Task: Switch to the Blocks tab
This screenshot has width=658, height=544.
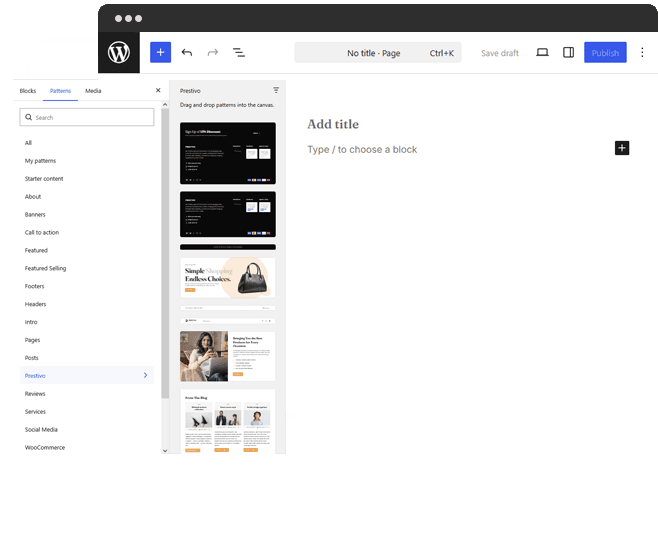Action: (x=28, y=91)
